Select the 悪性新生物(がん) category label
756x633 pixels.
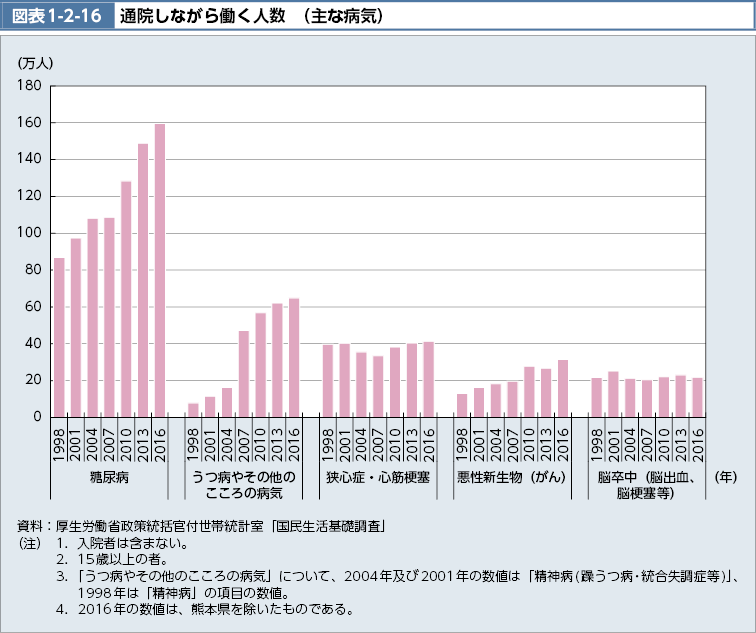click(512, 476)
